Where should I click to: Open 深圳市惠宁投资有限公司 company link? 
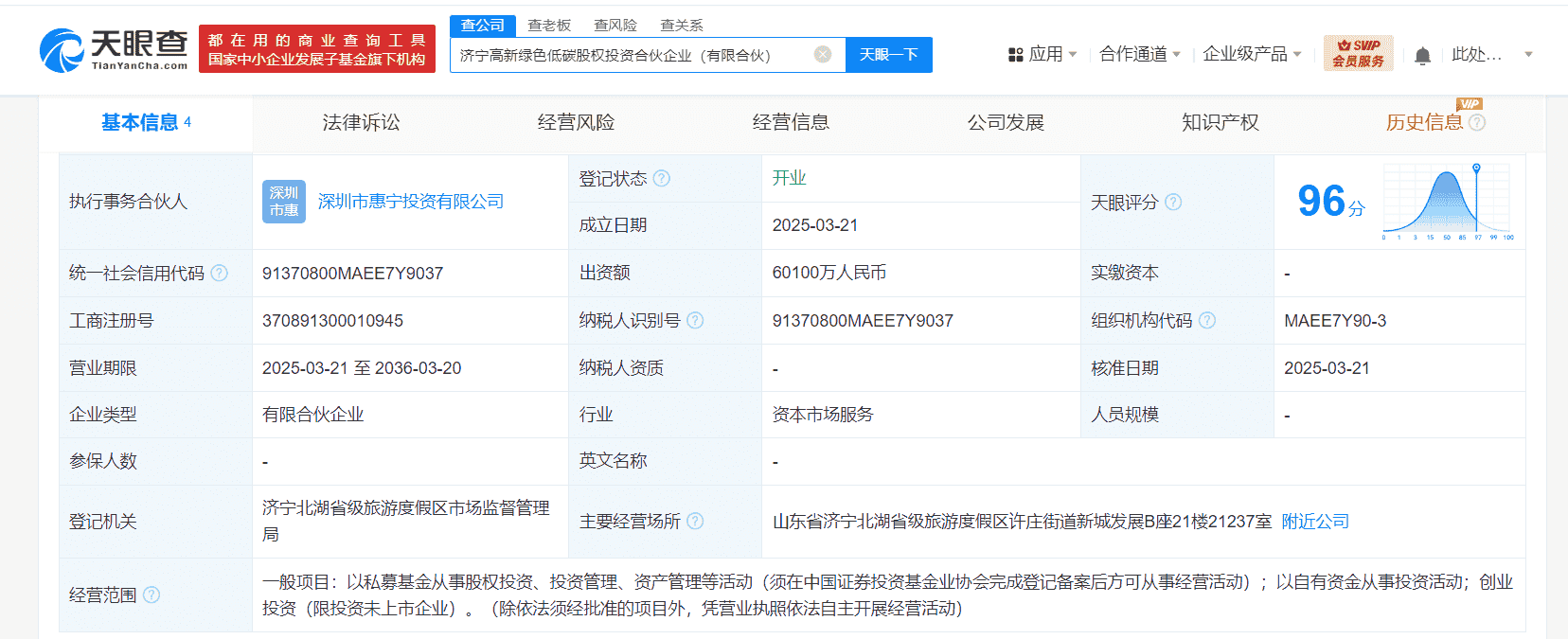click(410, 202)
